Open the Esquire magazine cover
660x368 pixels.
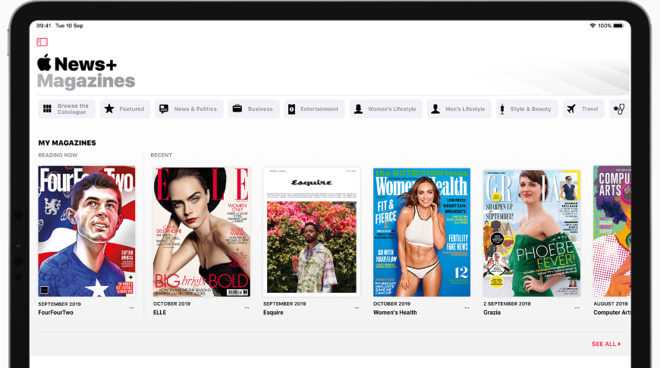(311, 232)
